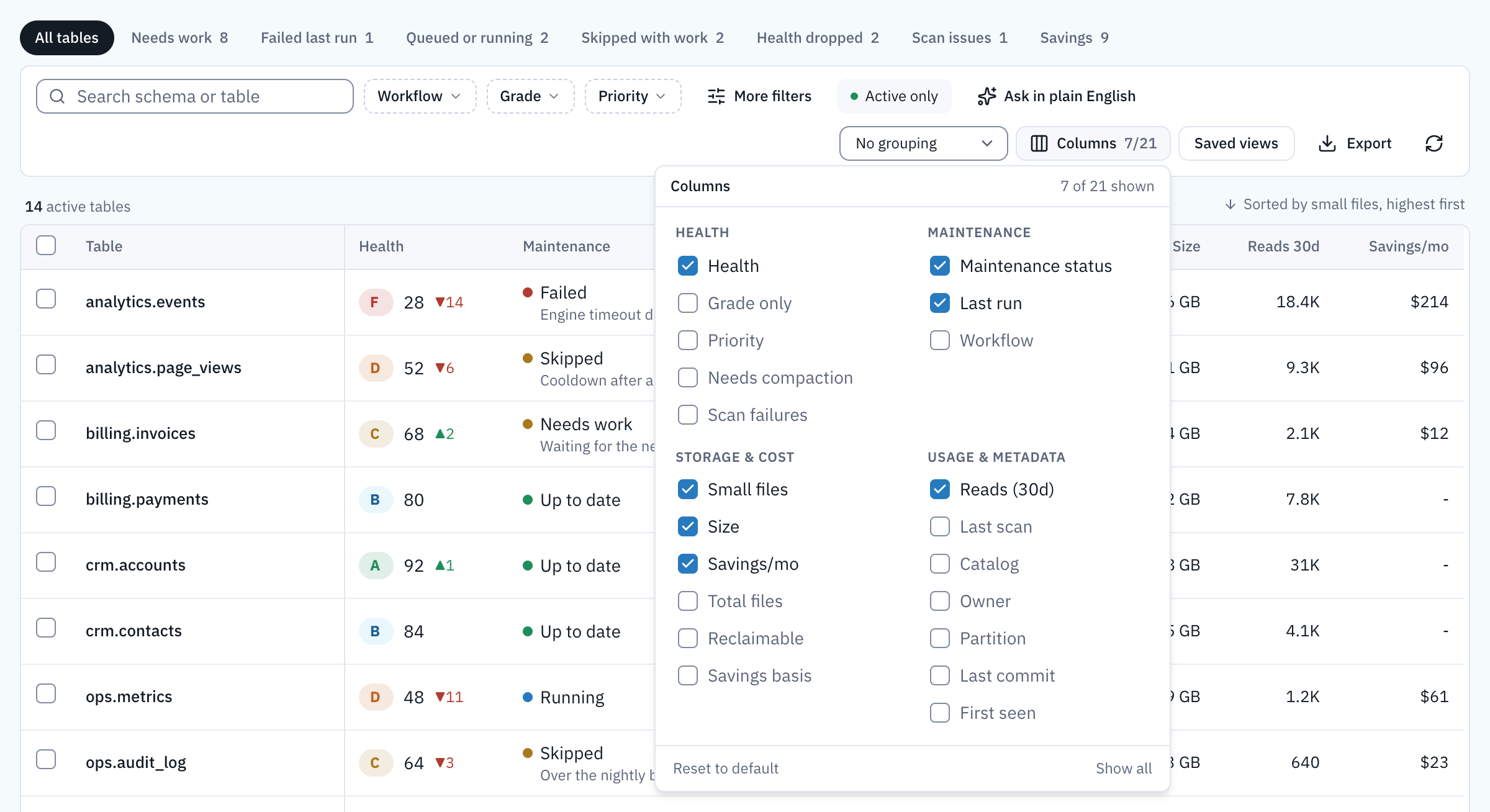Click the F grade badge for analytics.events
The image size is (1490, 812).
(375, 302)
